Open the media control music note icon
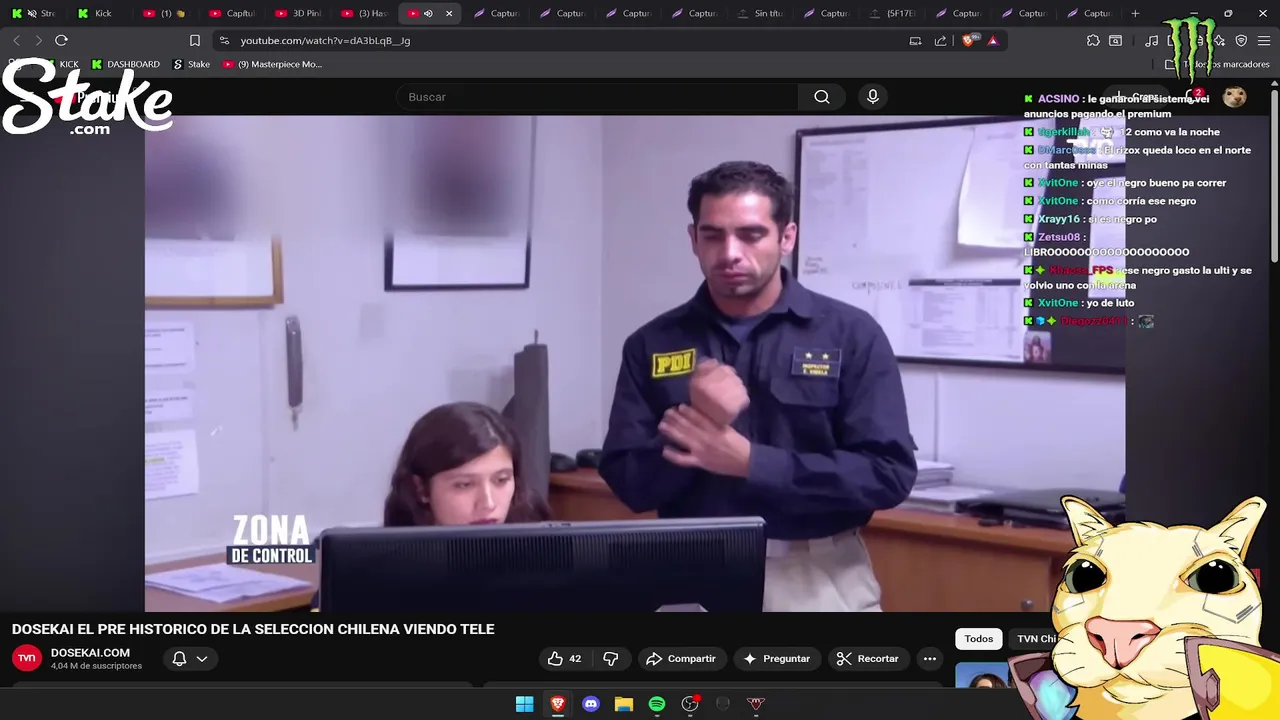 [x=1152, y=41]
